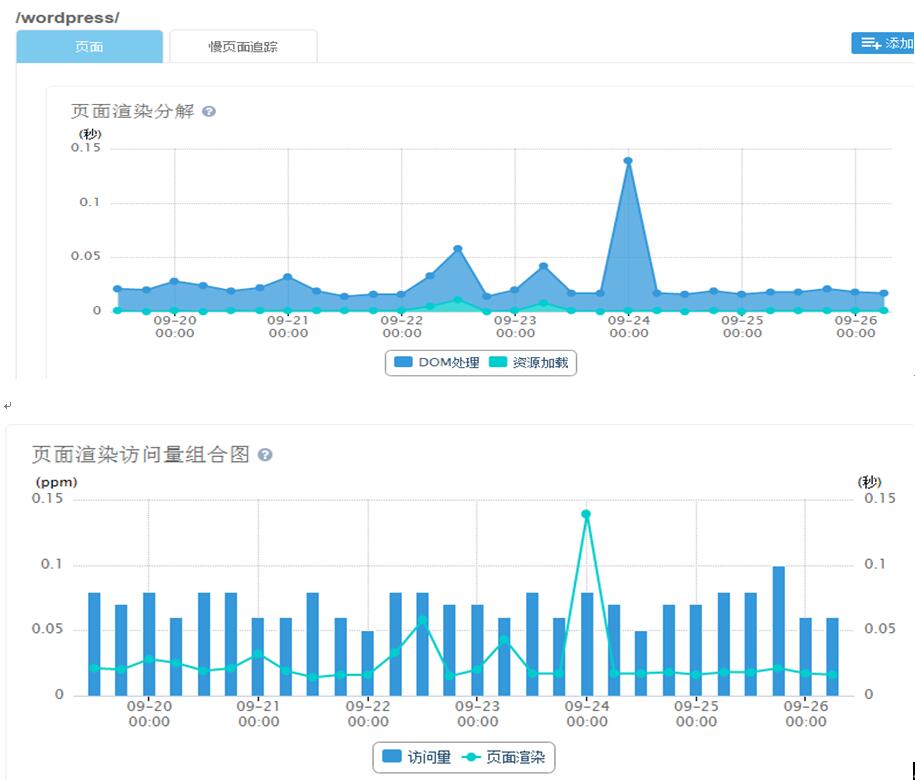The height and width of the screenshot is (780, 915).
Task: Click the small arrow icon above the lower chart panel
Action: (8, 404)
